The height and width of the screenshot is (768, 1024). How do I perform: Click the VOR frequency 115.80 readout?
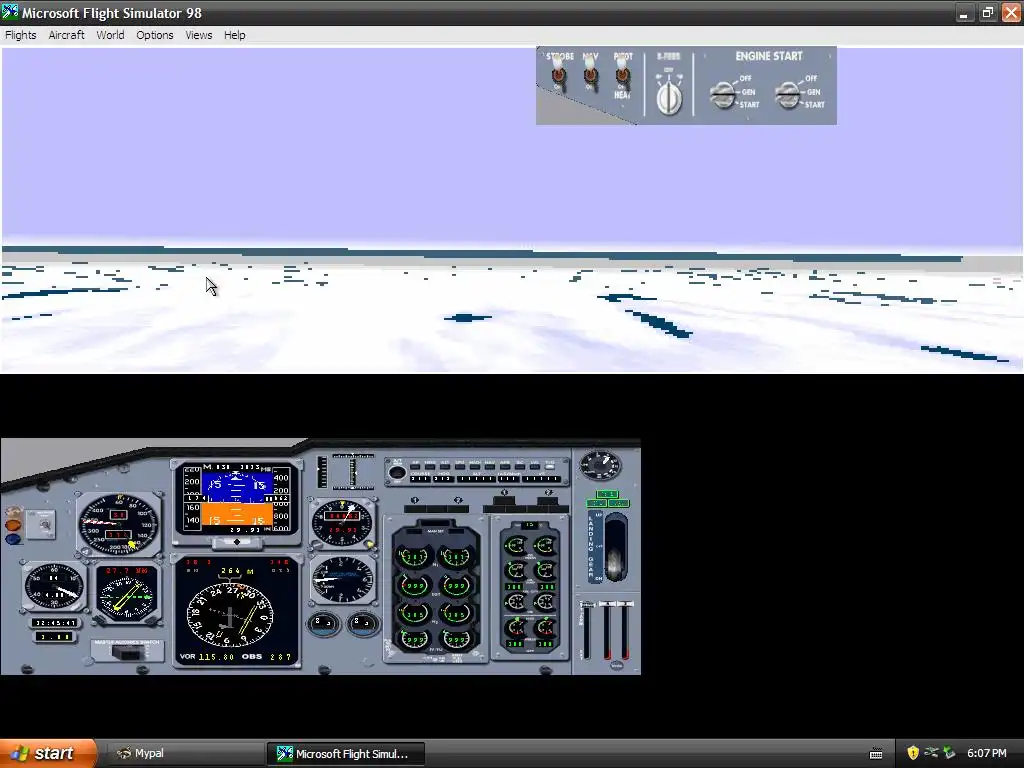(x=216, y=656)
